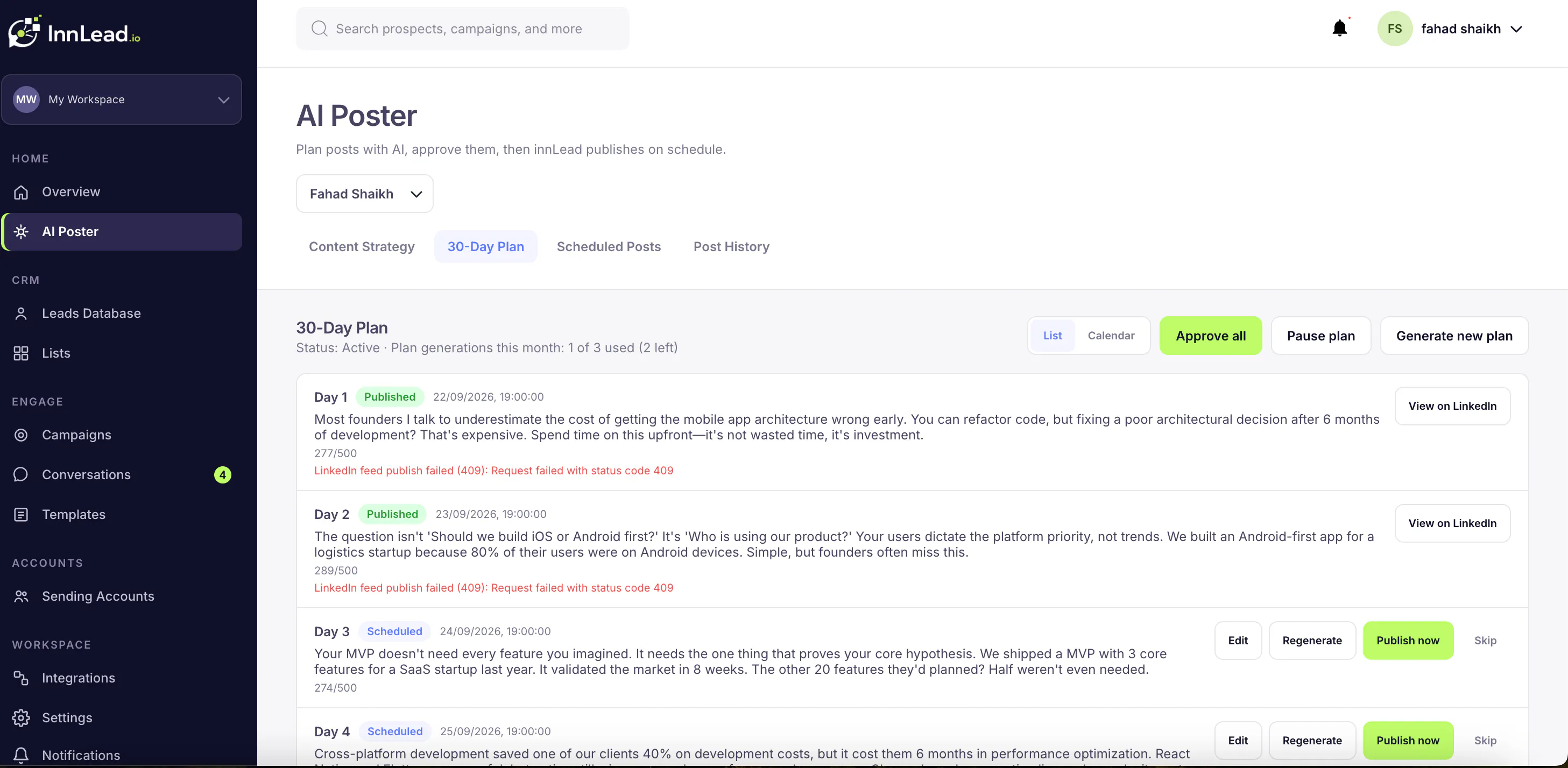Open the Fahad Shaikh account dropdown
This screenshot has height=768, width=1568.
pos(365,194)
